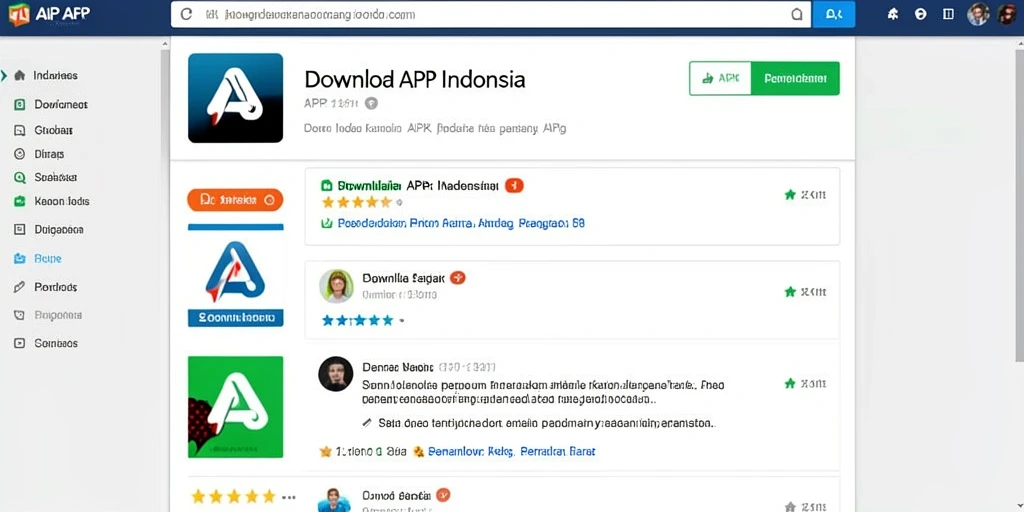Viewport: 1024px width, 512px height.
Task: Open the dark-red user avatar at header's far right
Action: coord(1008,14)
